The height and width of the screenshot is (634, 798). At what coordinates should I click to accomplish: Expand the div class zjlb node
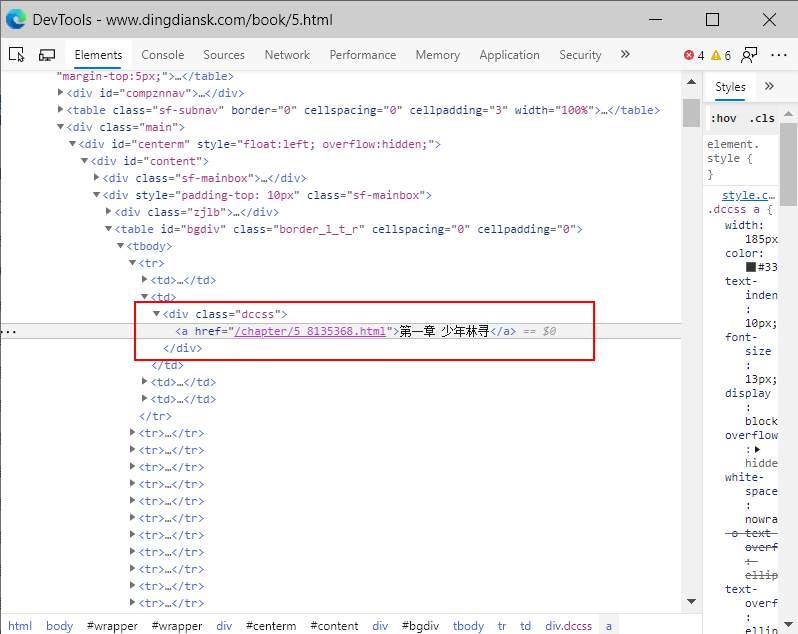tap(108, 212)
